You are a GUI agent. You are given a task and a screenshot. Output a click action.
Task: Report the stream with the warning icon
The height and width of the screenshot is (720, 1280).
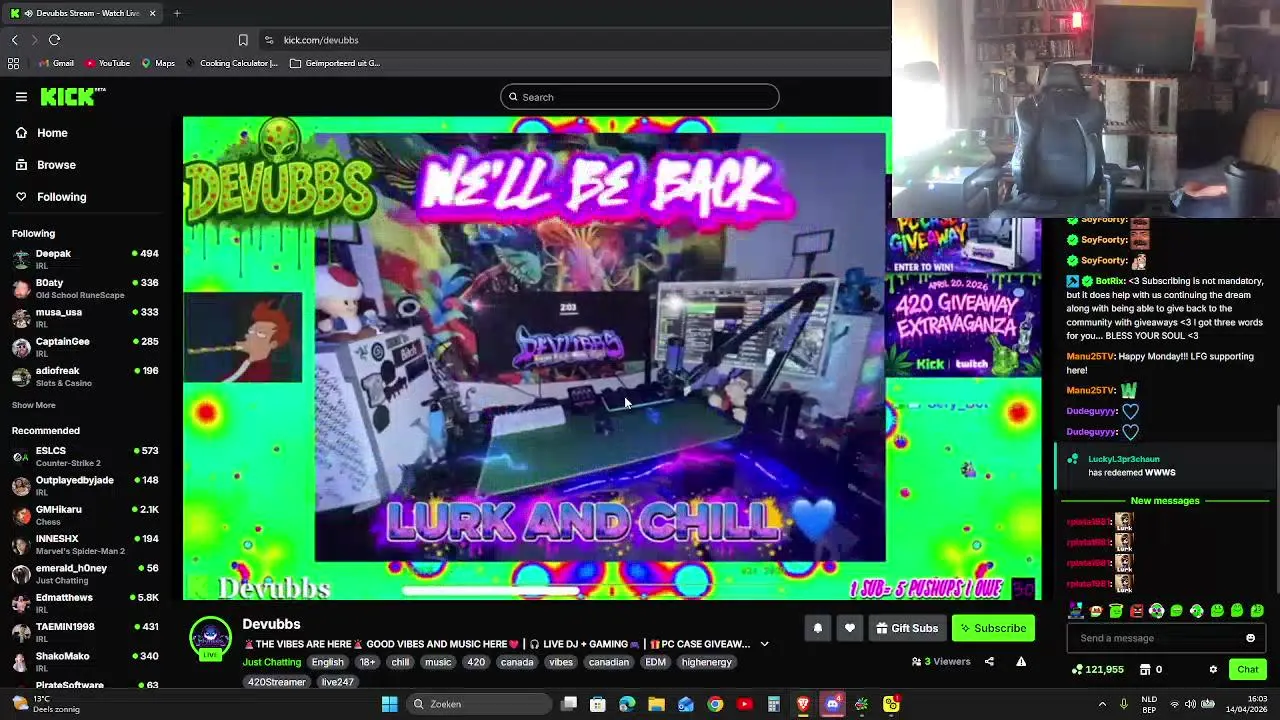tap(1021, 661)
